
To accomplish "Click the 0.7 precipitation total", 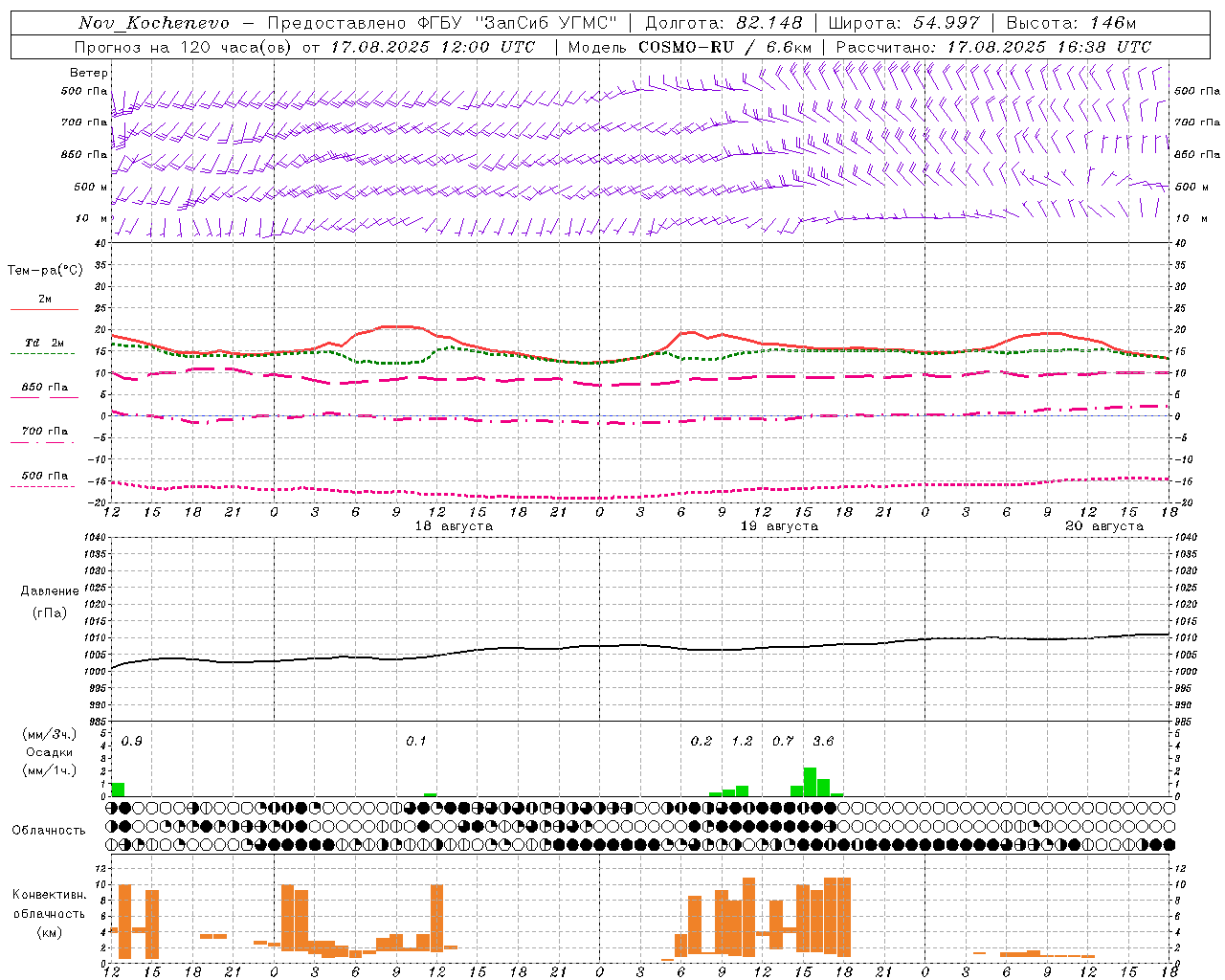I will point(783,741).
